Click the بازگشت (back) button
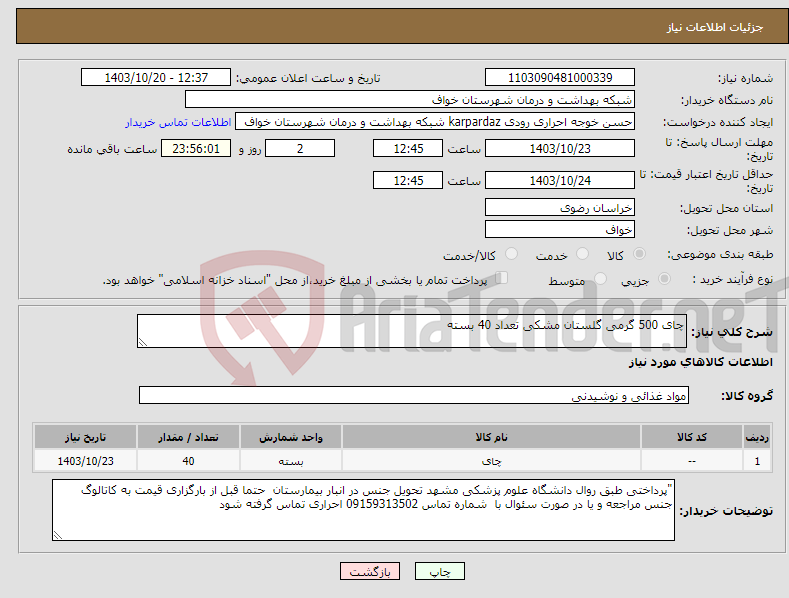The height and width of the screenshot is (598, 789). point(370,571)
